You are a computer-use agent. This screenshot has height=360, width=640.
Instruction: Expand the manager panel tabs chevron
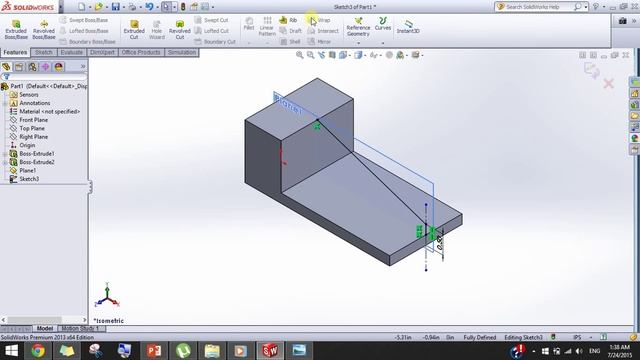[83, 67]
